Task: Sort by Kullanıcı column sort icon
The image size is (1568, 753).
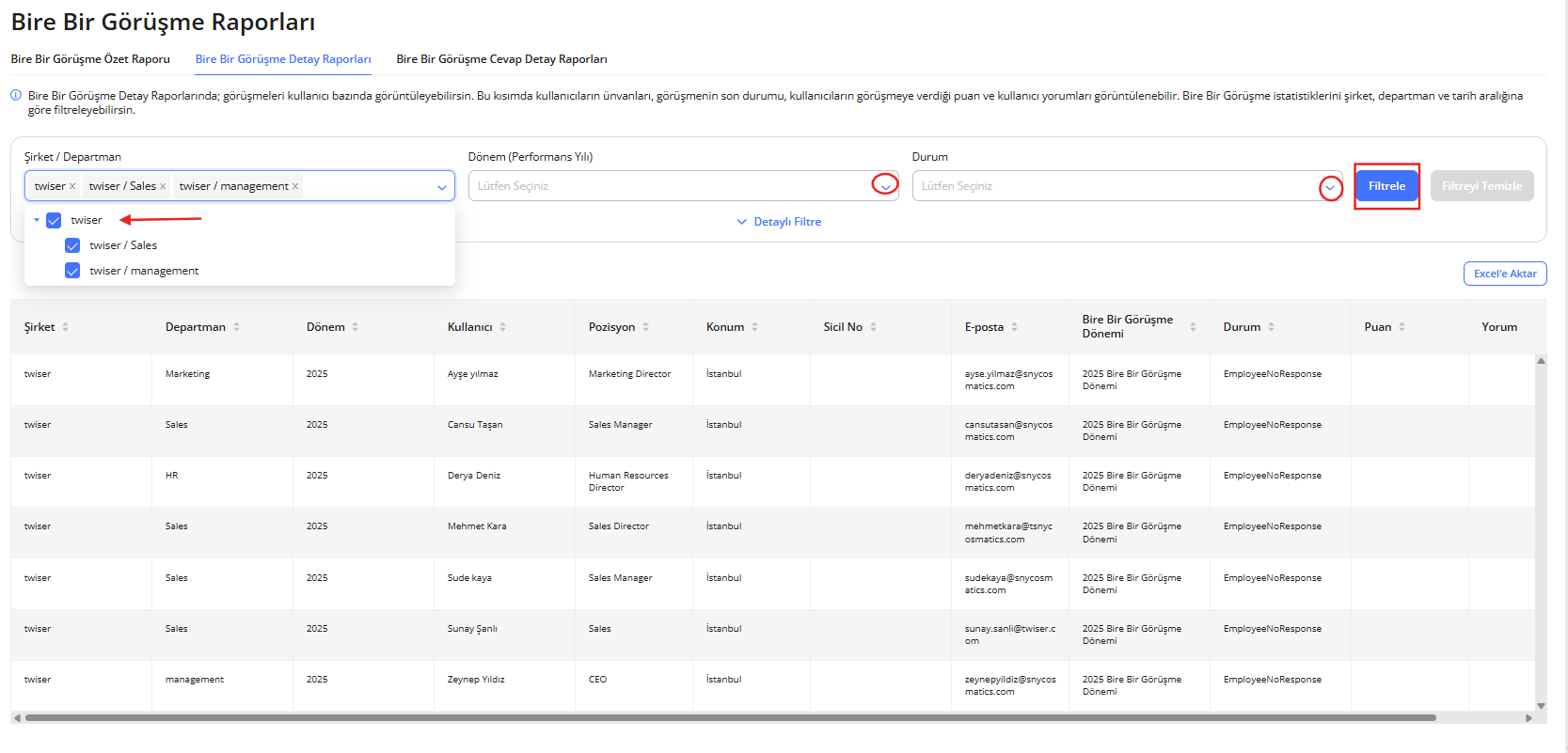Action: tap(502, 327)
